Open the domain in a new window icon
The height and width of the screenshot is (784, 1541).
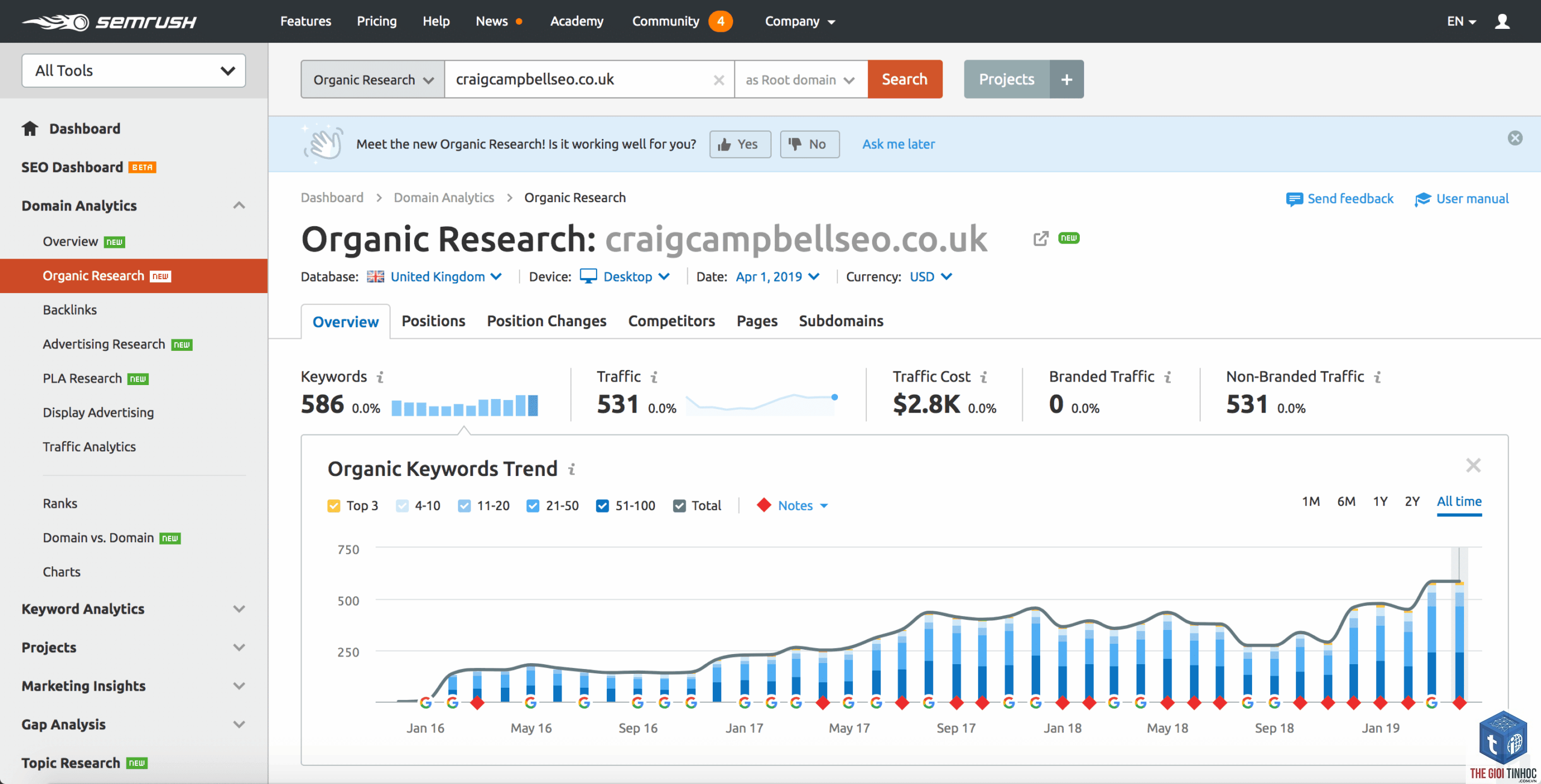(1041, 239)
